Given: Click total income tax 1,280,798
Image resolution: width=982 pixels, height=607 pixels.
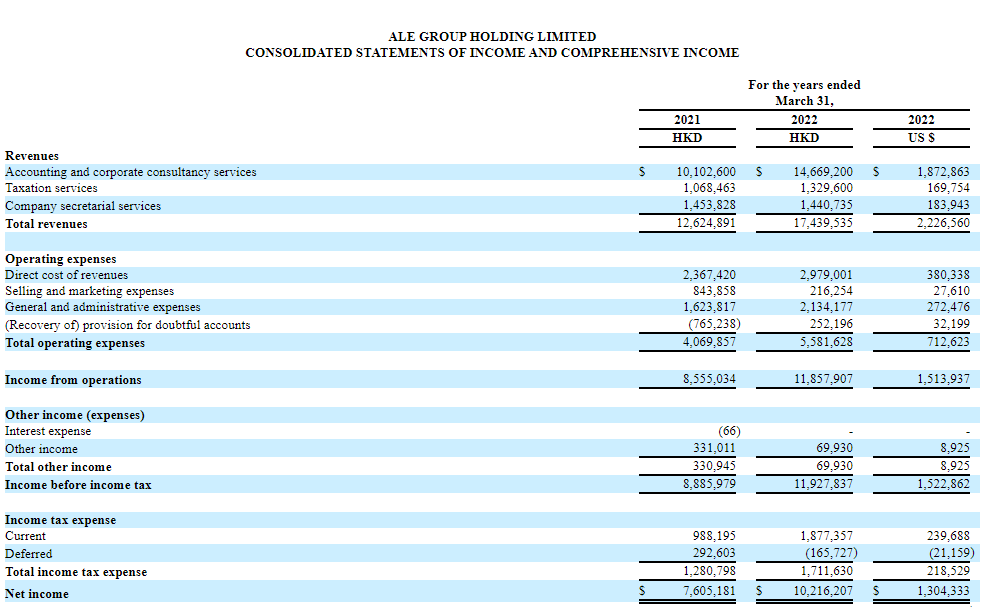Looking at the screenshot, I should [x=709, y=571].
